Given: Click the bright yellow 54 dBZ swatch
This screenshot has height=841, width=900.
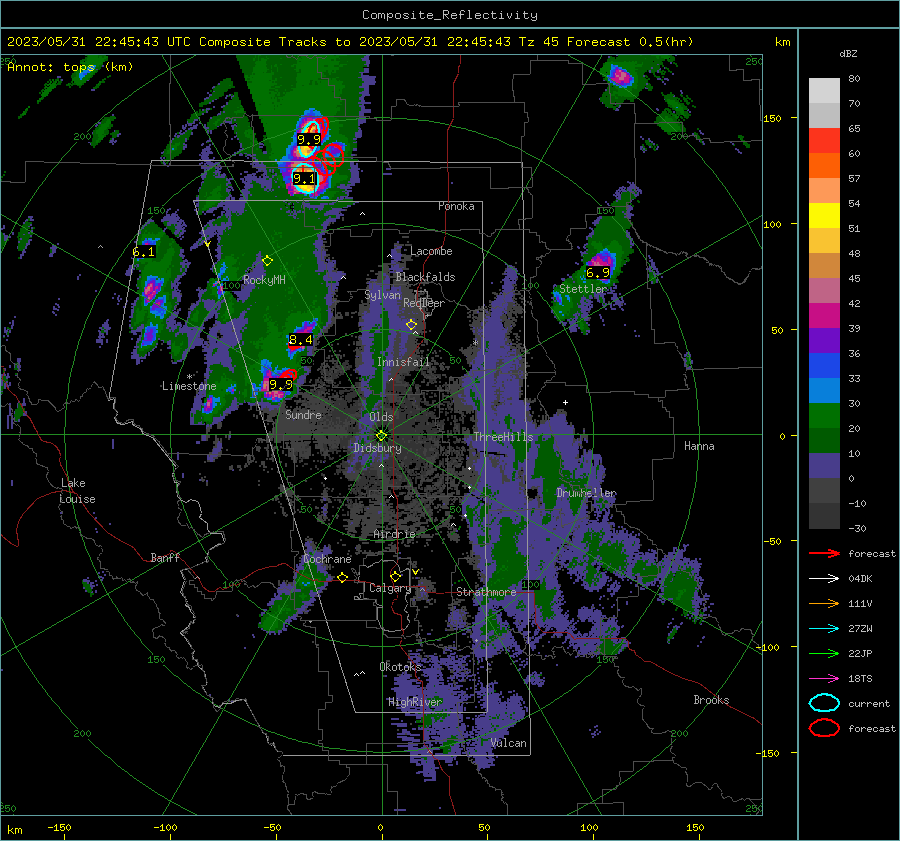Looking at the screenshot, I should tap(824, 215).
